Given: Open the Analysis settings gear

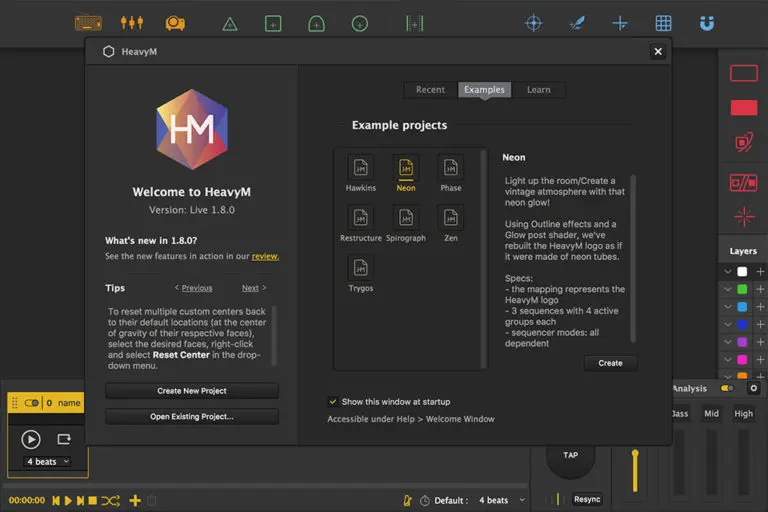Looking at the screenshot, I should (x=753, y=388).
